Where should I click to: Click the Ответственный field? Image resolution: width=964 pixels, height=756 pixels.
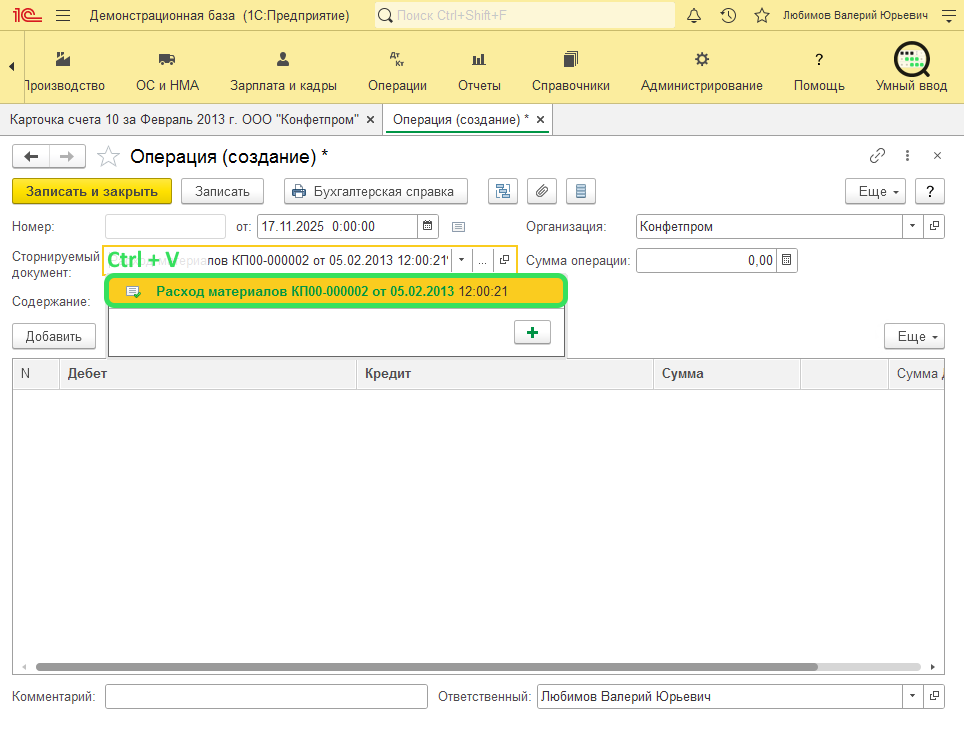click(x=719, y=696)
